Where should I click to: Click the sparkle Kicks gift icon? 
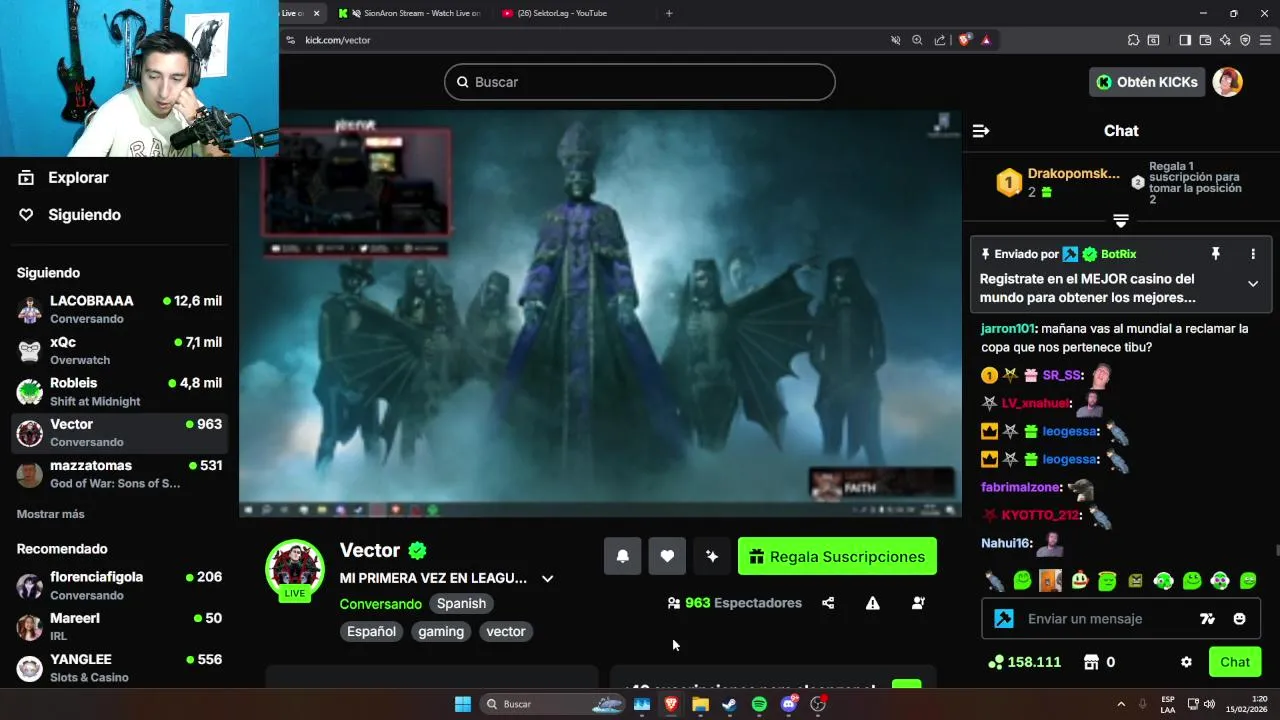click(712, 556)
